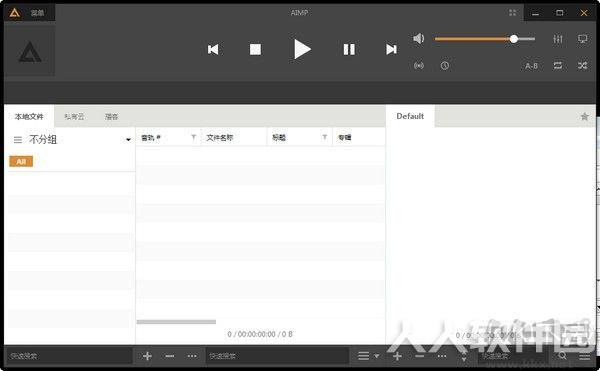Select the third music library tab
The width and height of the screenshot is (600, 371).
point(112,116)
